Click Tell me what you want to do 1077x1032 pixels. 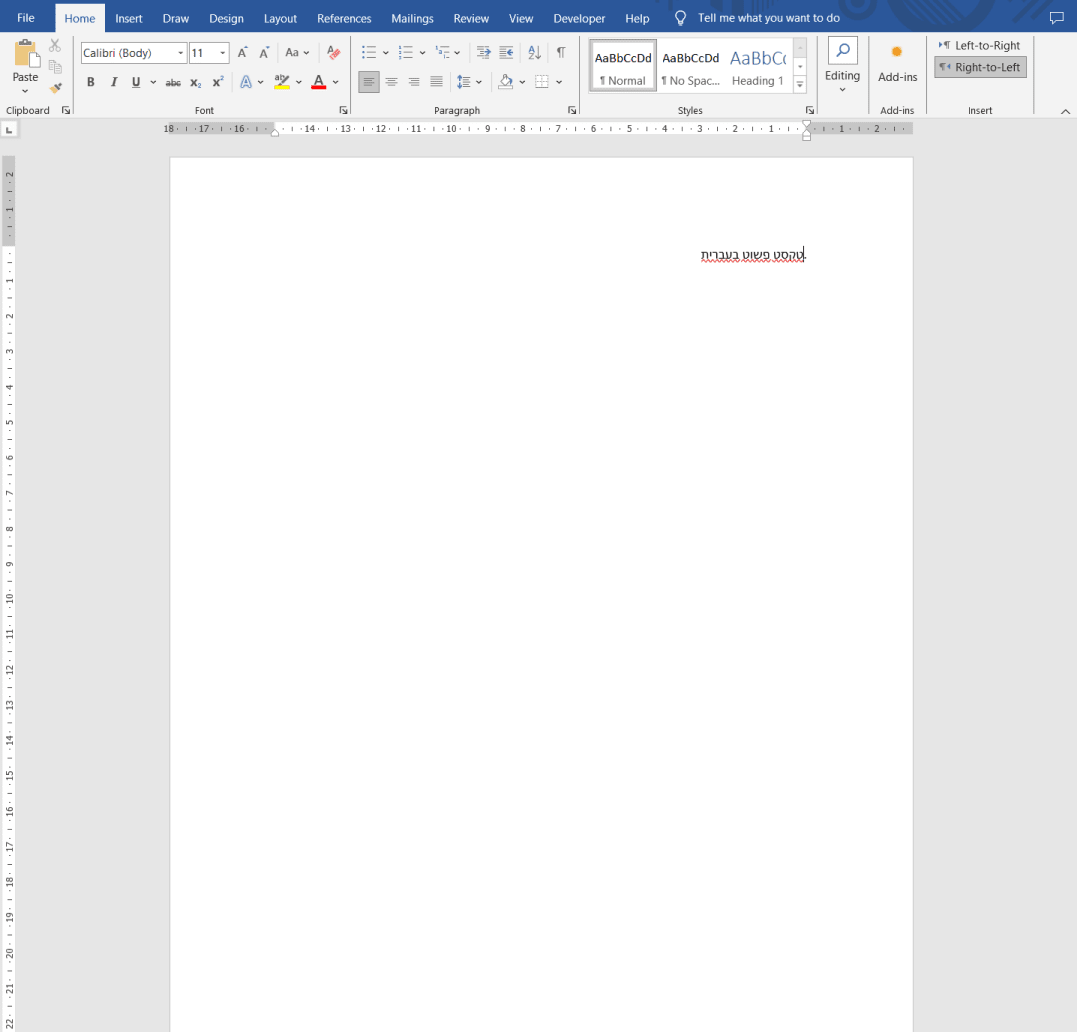pos(769,18)
